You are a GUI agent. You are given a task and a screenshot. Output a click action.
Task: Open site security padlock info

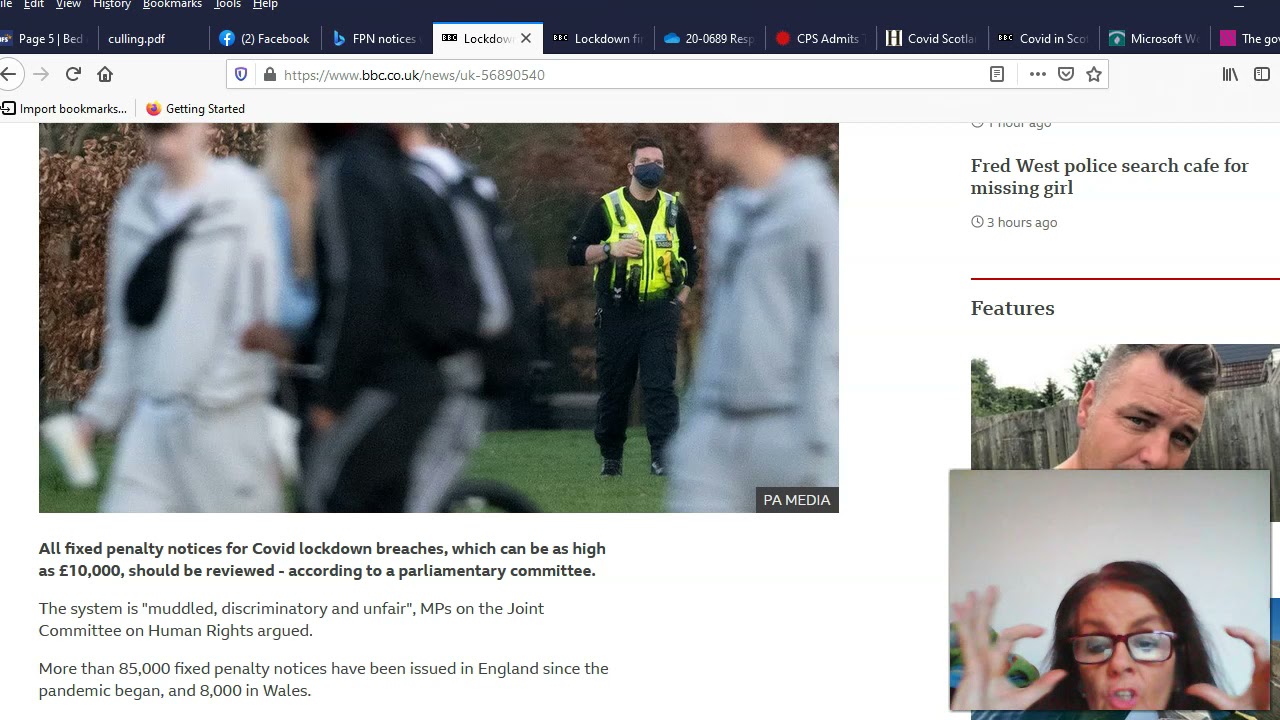point(269,74)
